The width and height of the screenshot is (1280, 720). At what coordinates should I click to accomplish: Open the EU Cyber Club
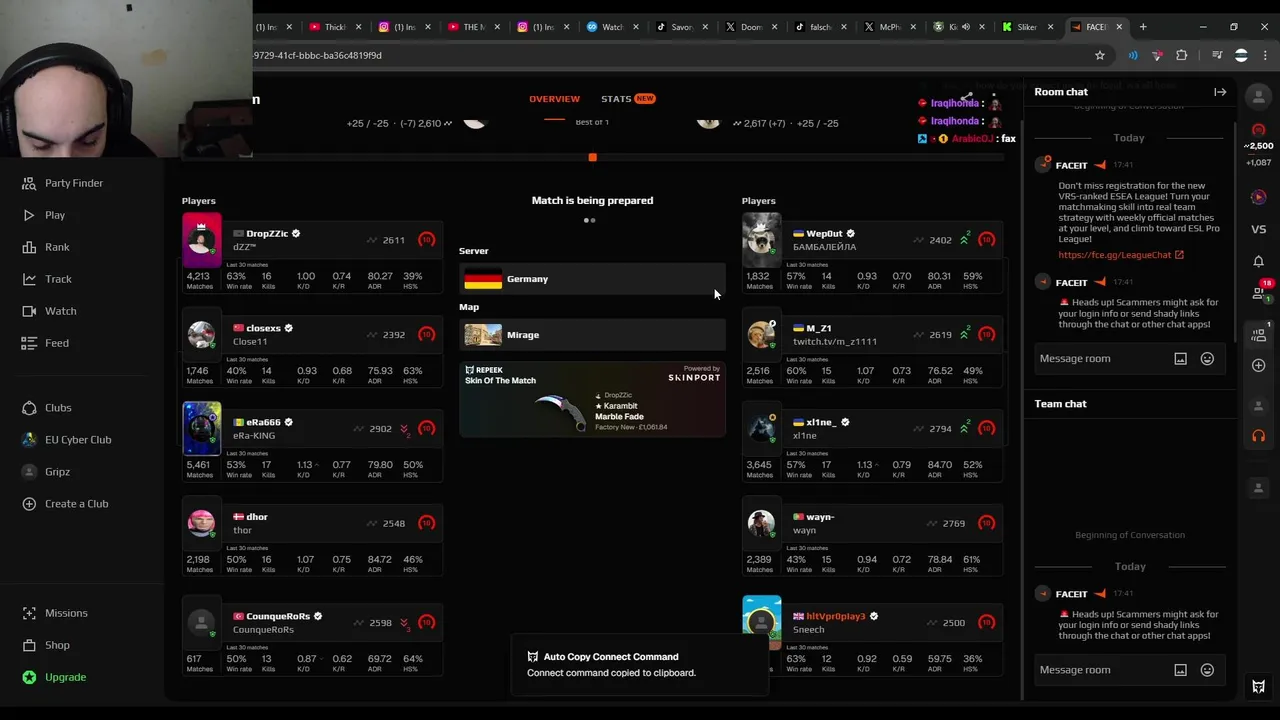67,440
